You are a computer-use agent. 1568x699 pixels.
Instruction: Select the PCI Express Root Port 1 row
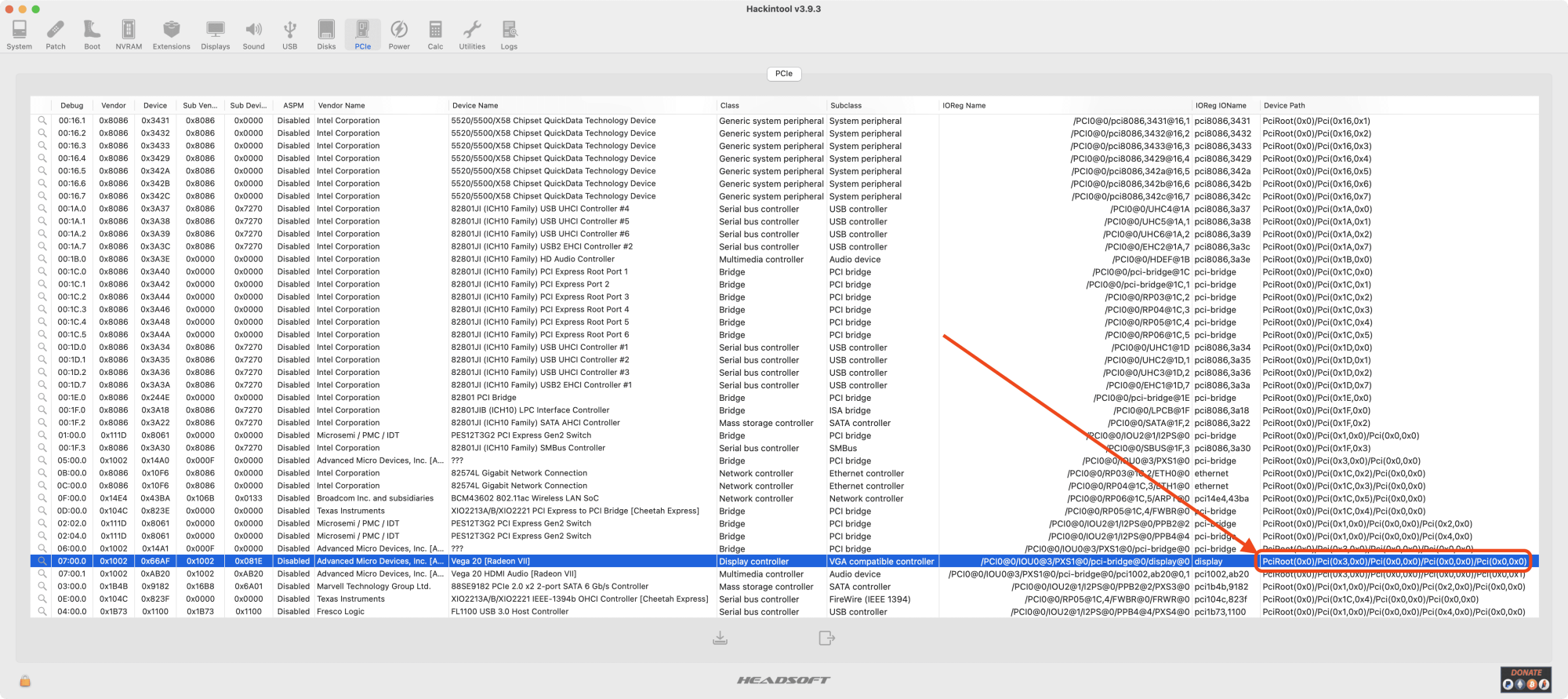784,271
